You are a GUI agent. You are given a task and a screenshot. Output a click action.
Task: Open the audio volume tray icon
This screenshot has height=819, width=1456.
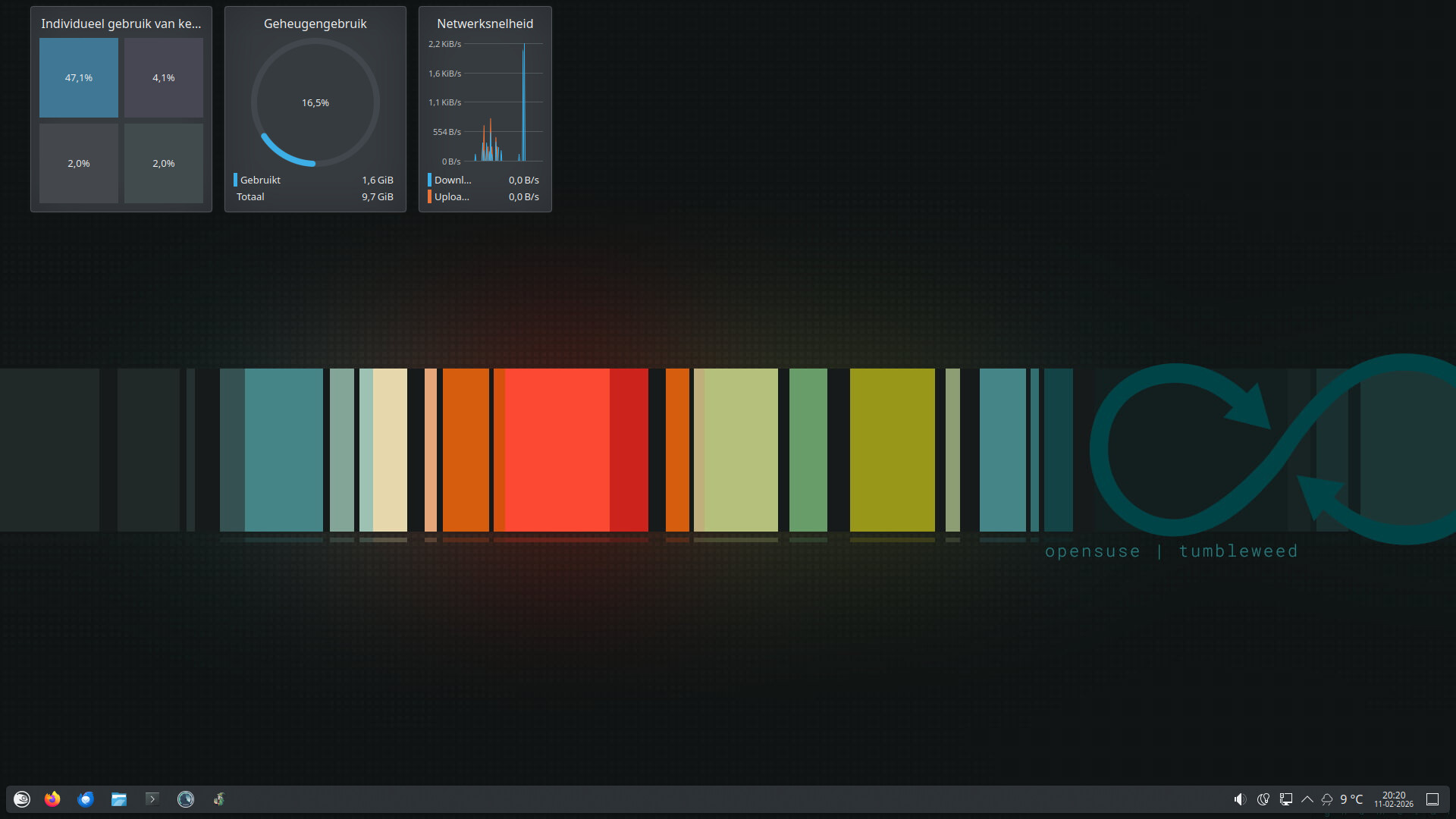pyautogui.click(x=1240, y=799)
